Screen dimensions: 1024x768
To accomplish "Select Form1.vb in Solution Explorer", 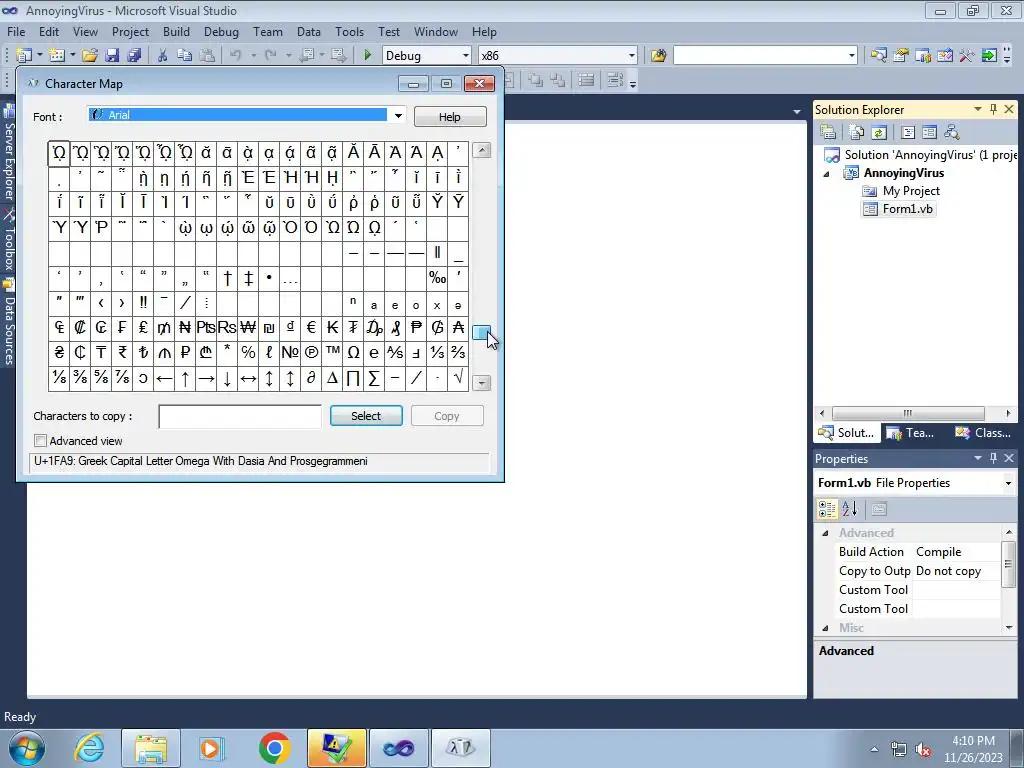I will [907, 209].
